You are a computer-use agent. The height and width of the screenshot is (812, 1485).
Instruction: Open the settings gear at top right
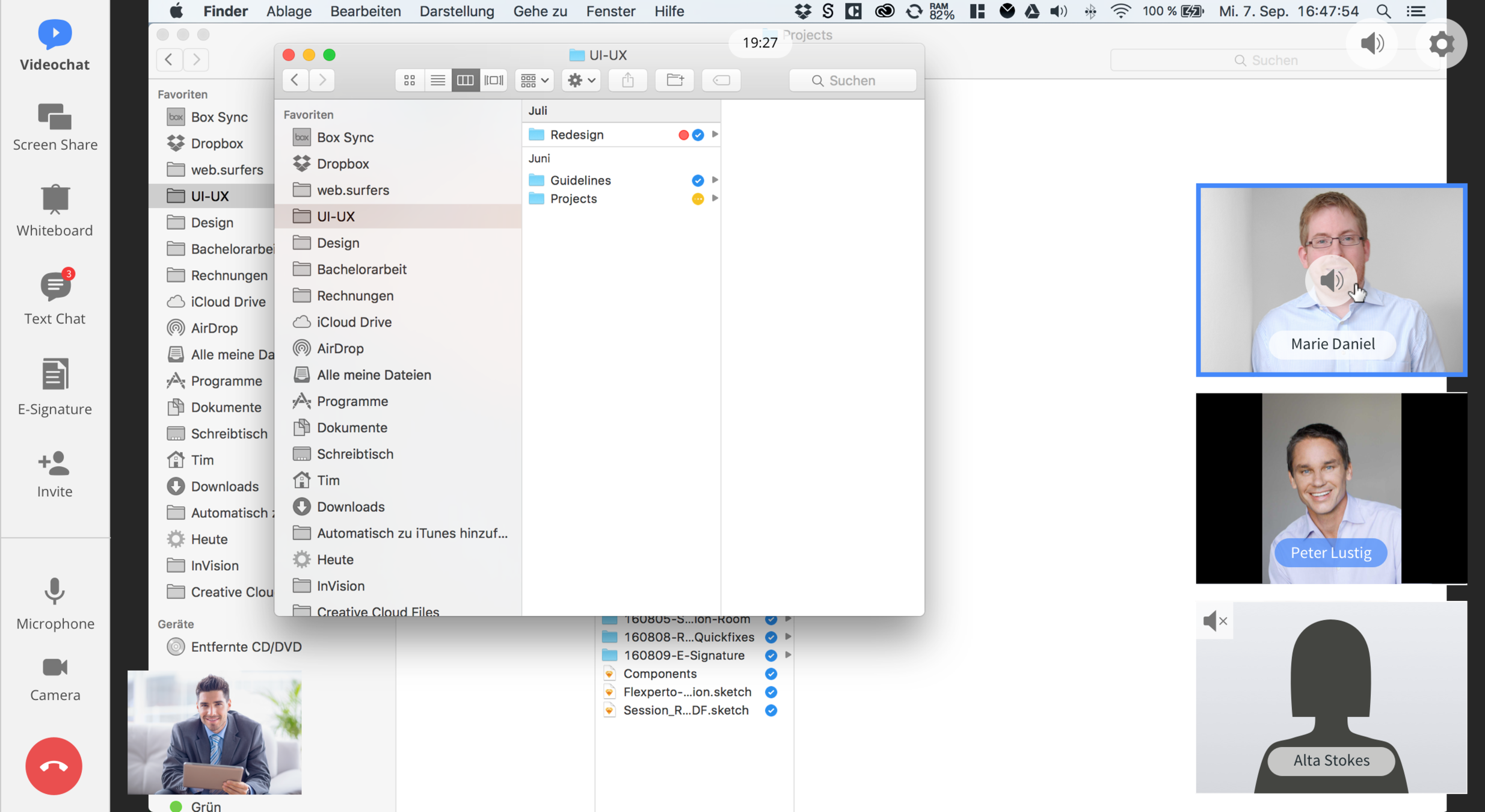tap(1441, 44)
